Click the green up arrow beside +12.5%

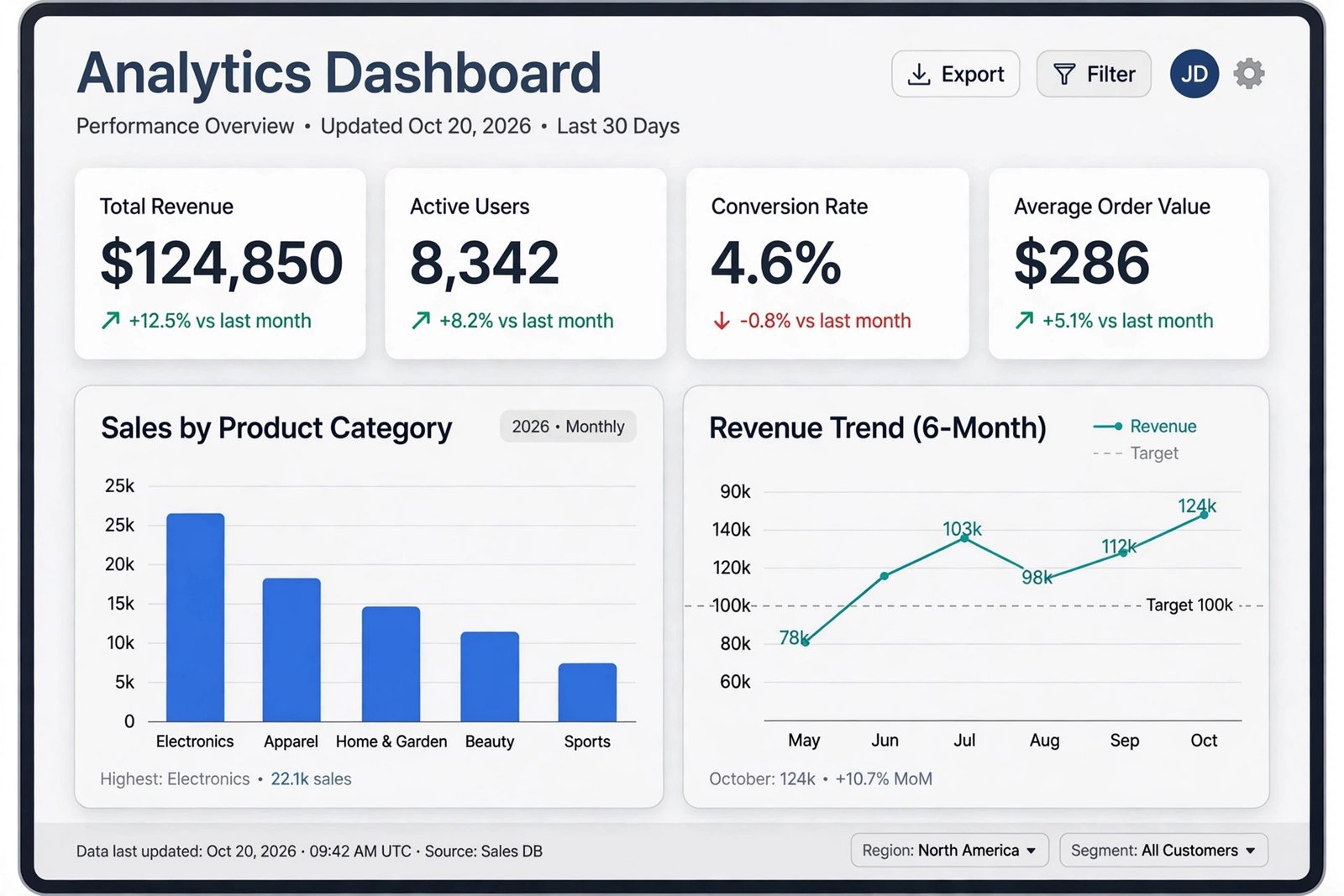pyautogui.click(x=111, y=320)
